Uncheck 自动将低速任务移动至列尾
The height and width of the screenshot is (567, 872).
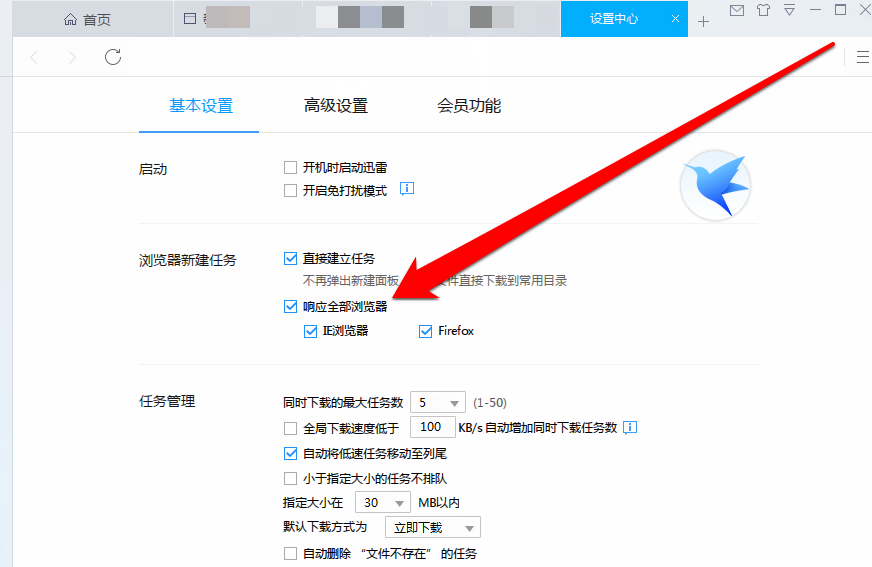click(x=290, y=454)
